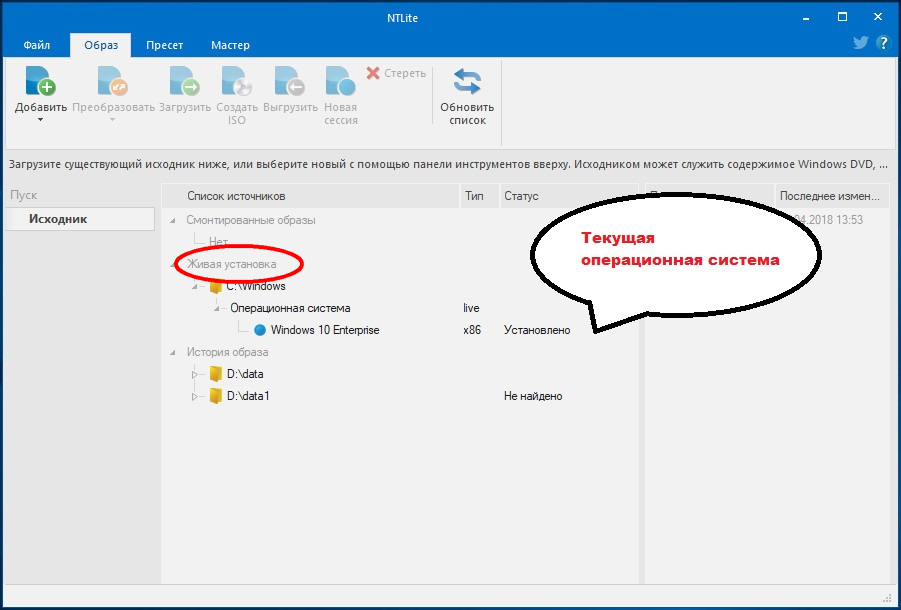Select the D:\data history entry

pos(245,375)
